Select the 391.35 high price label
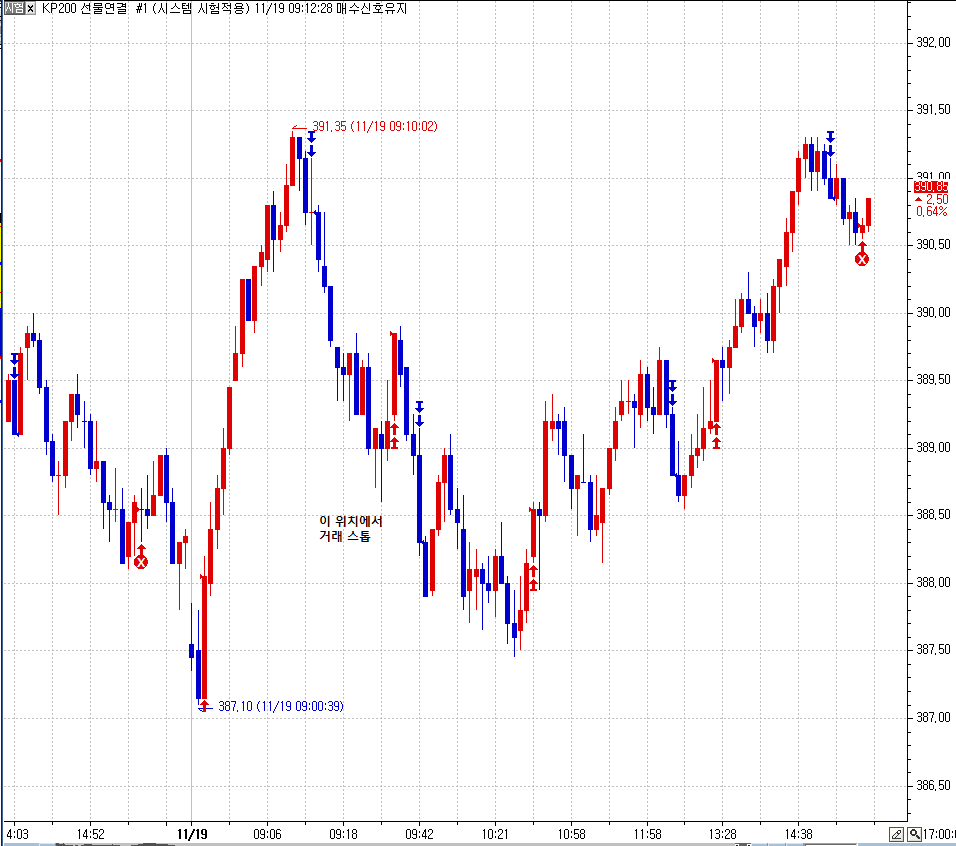956x846 pixels. click(x=375, y=126)
